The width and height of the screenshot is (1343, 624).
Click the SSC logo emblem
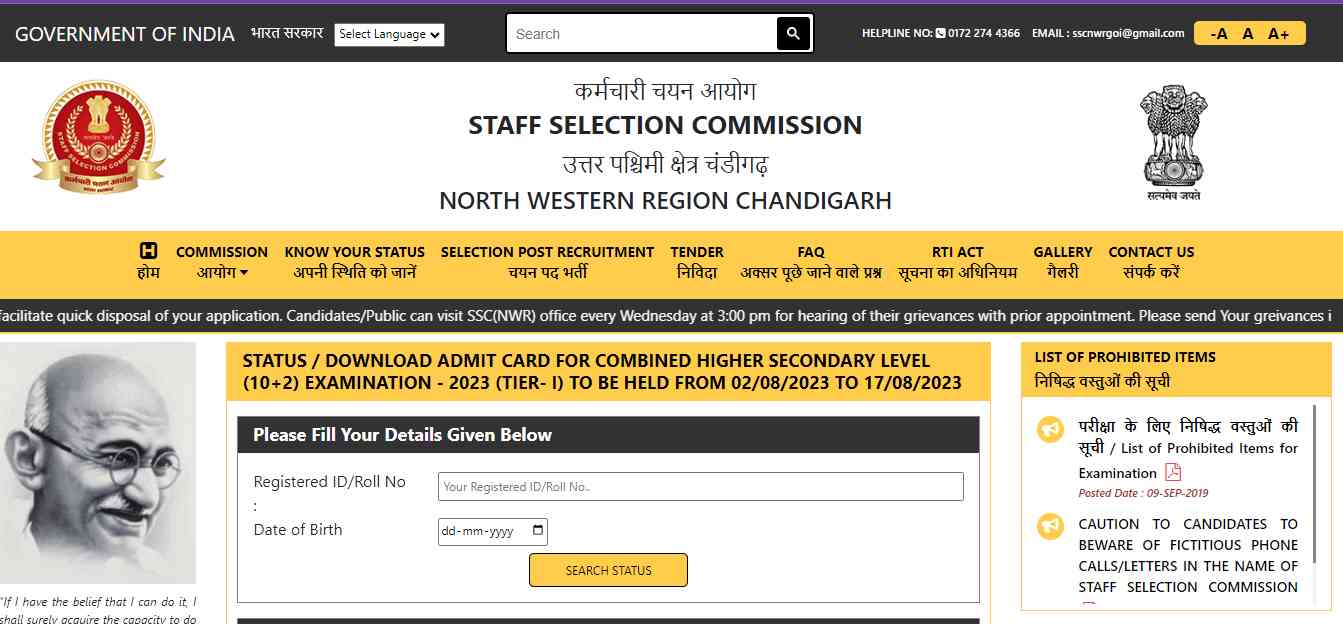[98, 139]
